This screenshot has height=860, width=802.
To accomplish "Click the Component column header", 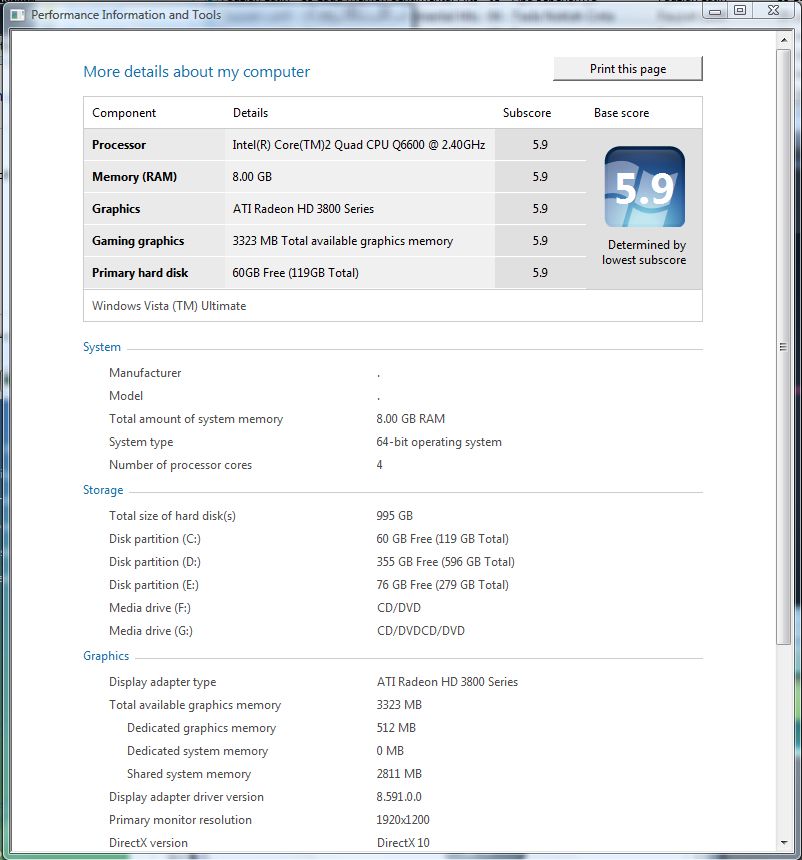I will [124, 113].
